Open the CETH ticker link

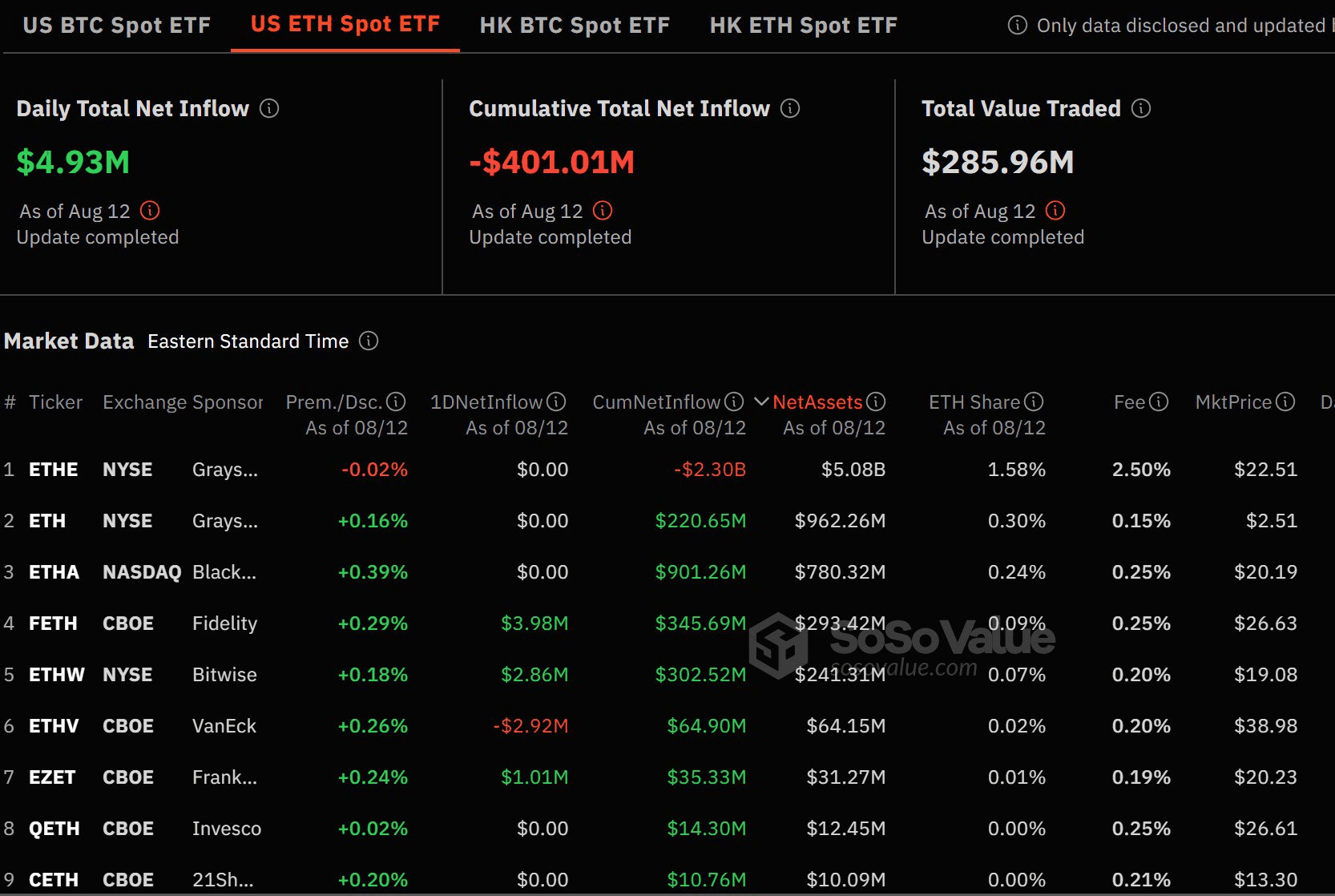pyautogui.click(x=54, y=880)
